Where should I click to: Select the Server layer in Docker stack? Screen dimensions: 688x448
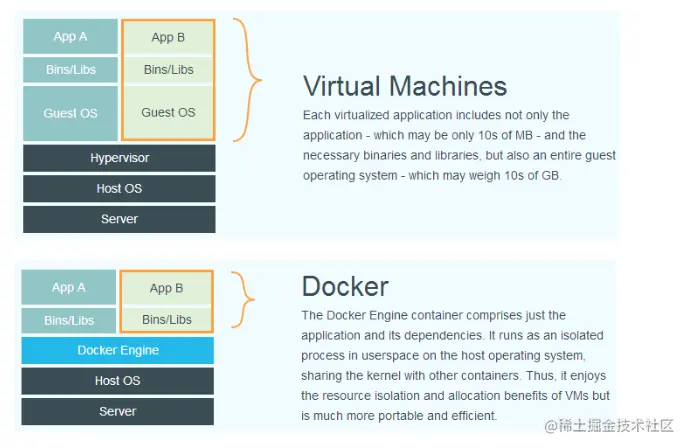(x=118, y=412)
